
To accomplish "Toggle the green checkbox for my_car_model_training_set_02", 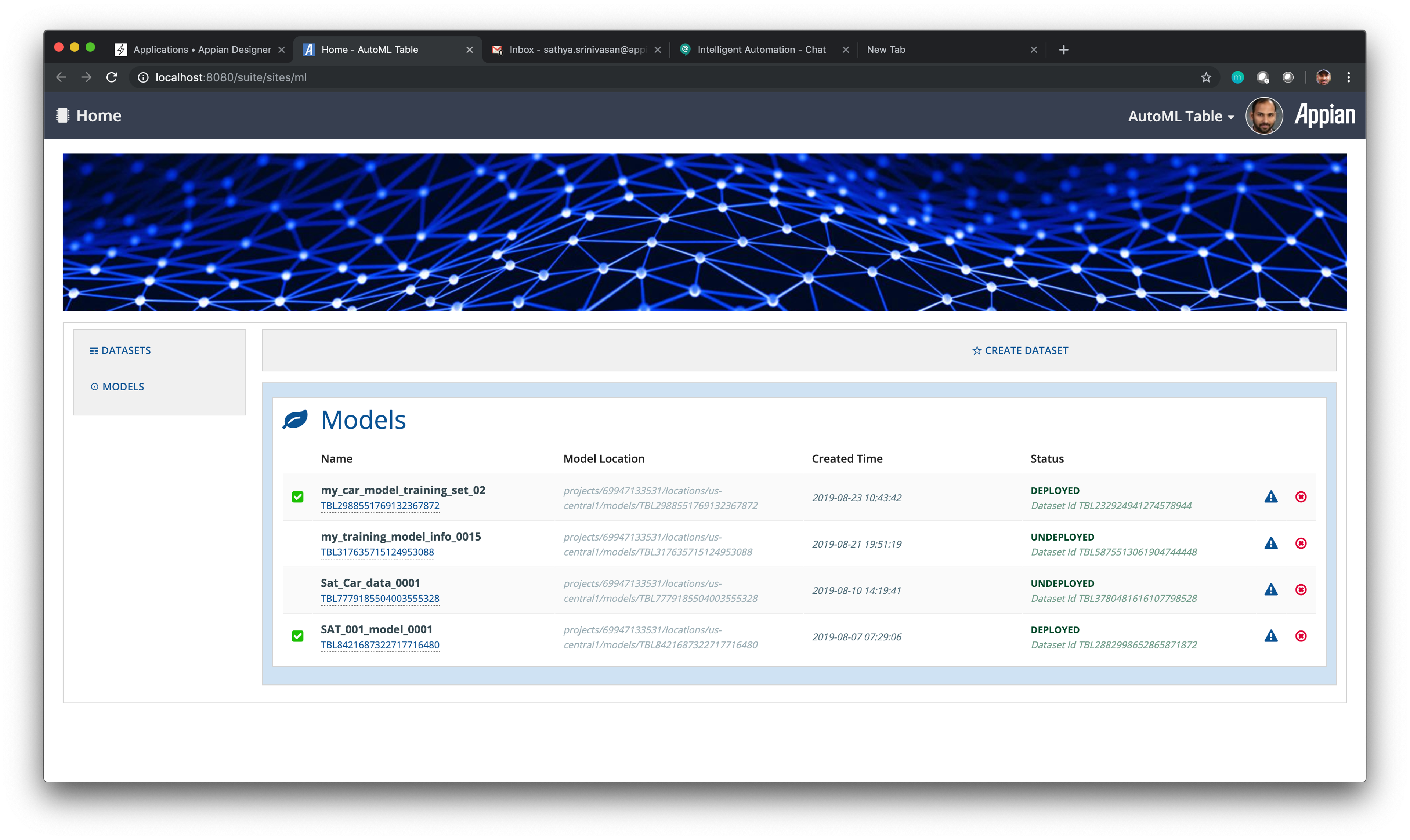I will coord(297,497).
